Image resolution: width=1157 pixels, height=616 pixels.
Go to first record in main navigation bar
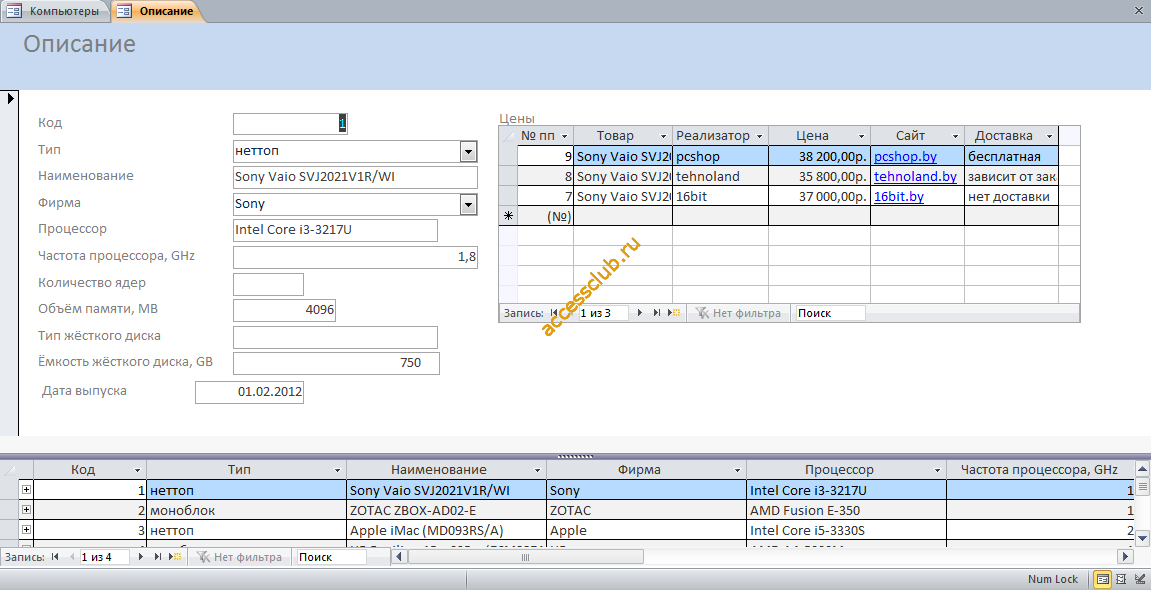coord(55,557)
